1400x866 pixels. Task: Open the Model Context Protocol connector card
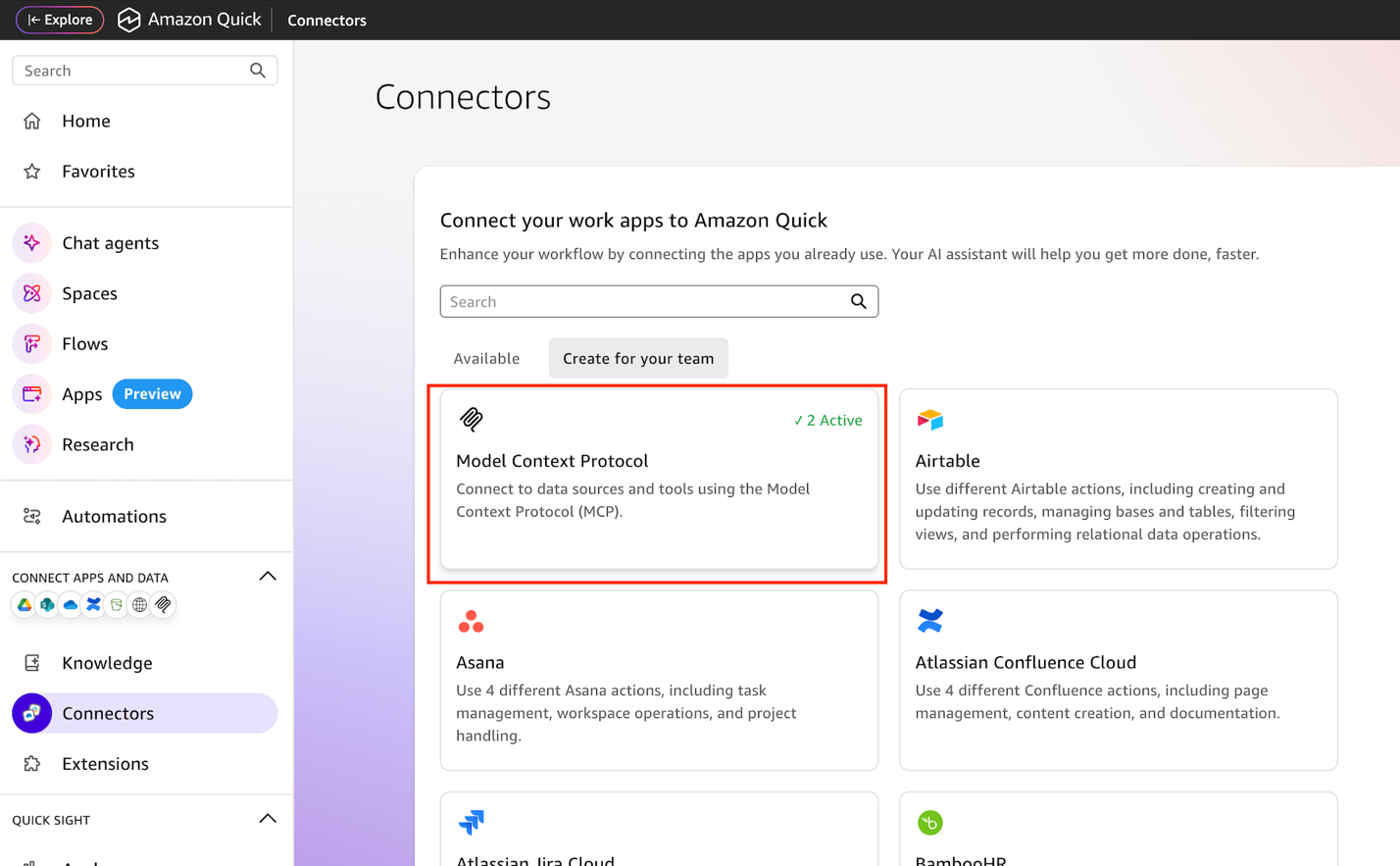click(659, 480)
